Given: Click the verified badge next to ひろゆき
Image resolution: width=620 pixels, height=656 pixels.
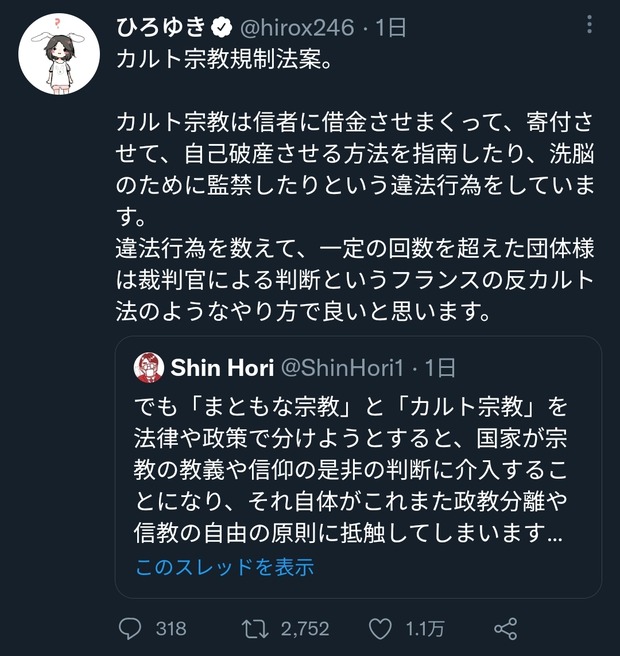Looking at the screenshot, I should pyautogui.click(x=222, y=28).
